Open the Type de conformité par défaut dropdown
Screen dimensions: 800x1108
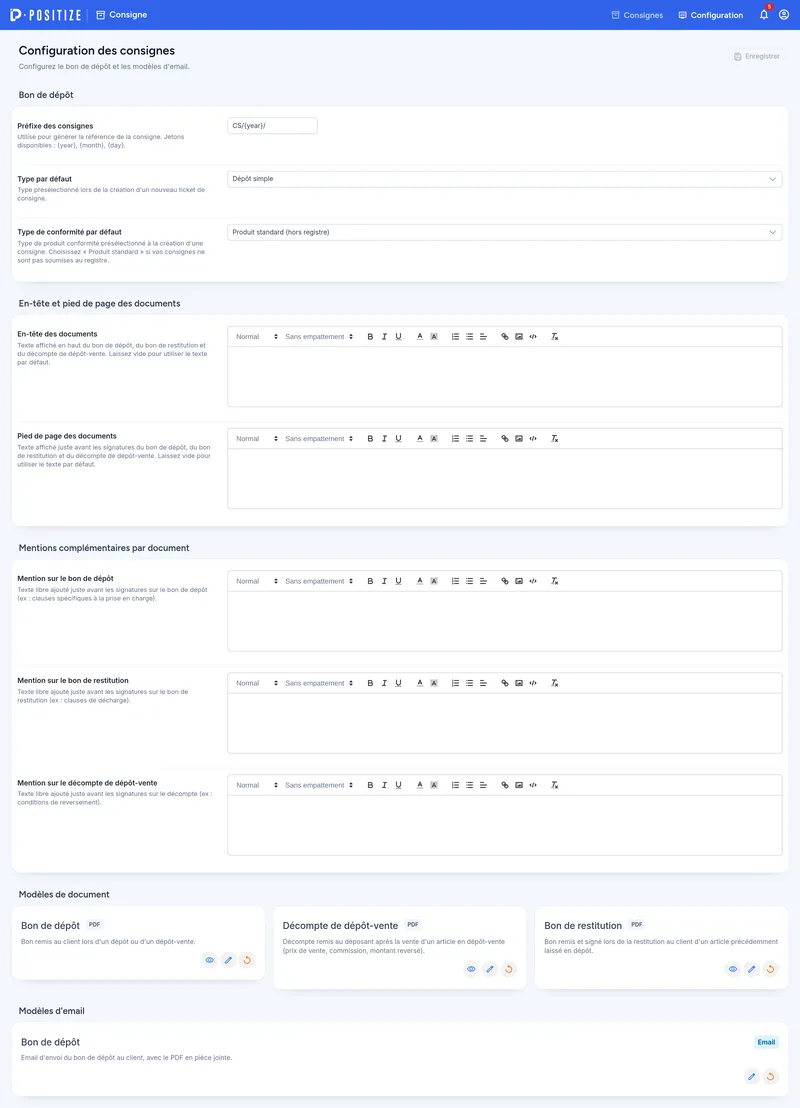[x=505, y=232]
